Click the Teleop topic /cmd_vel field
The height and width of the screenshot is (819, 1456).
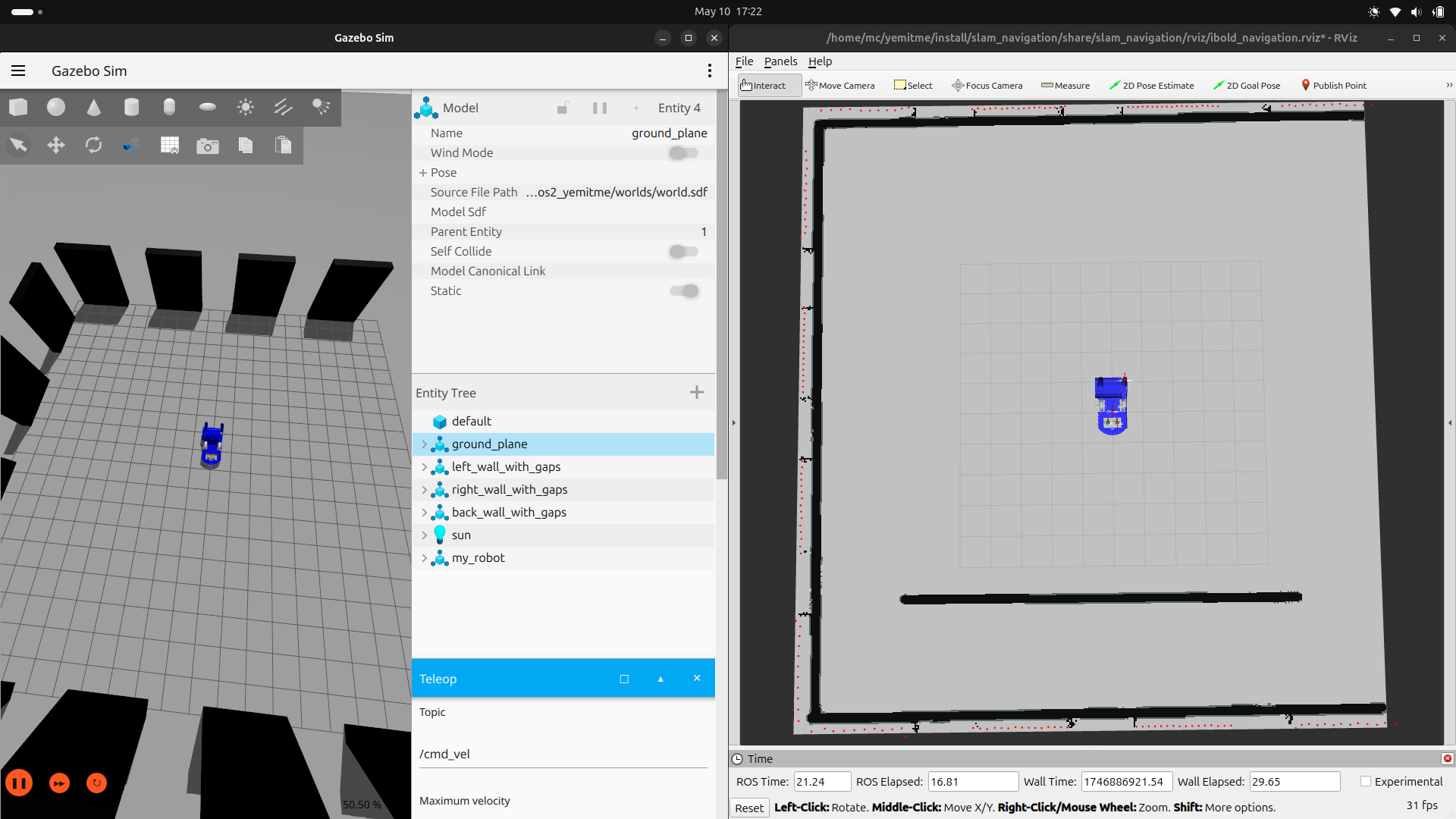[x=563, y=754]
